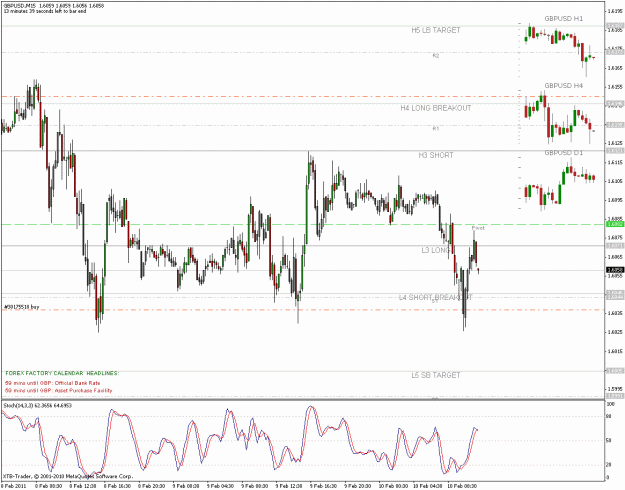Click price scale value 1.6165
The height and width of the screenshot is (490, 625).
[x=615, y=68]
